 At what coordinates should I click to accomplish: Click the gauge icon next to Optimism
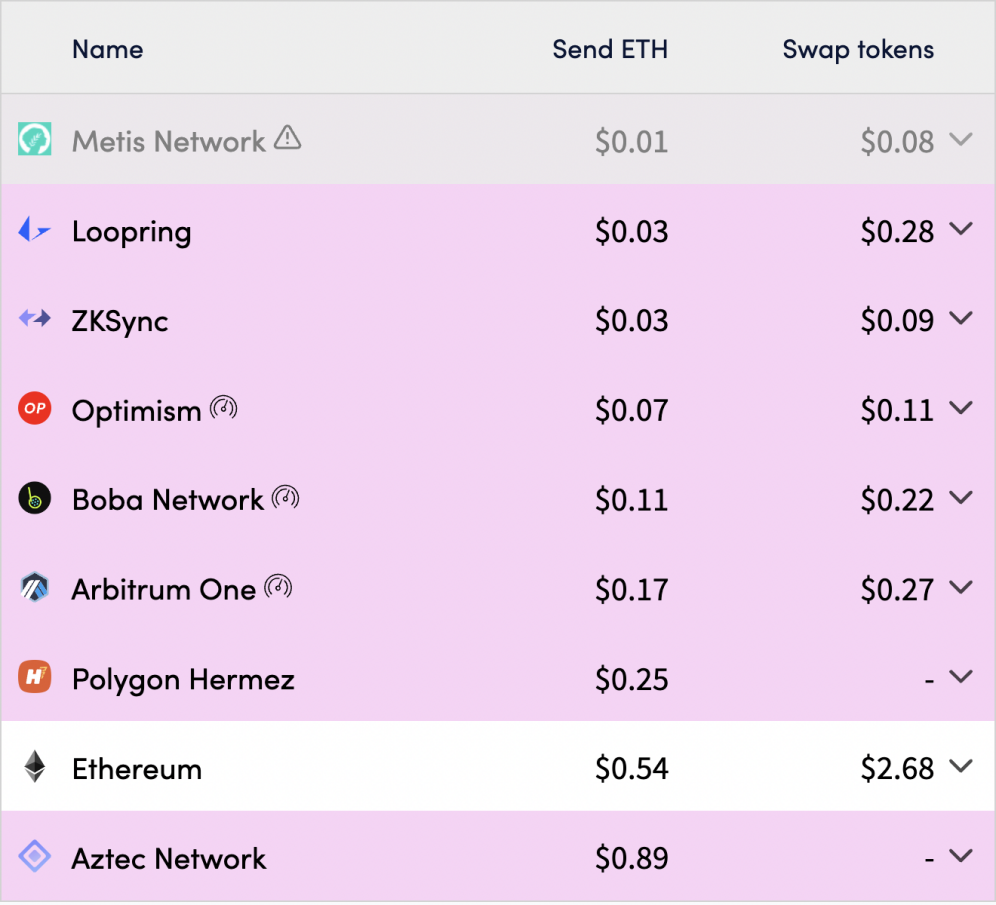224,406
